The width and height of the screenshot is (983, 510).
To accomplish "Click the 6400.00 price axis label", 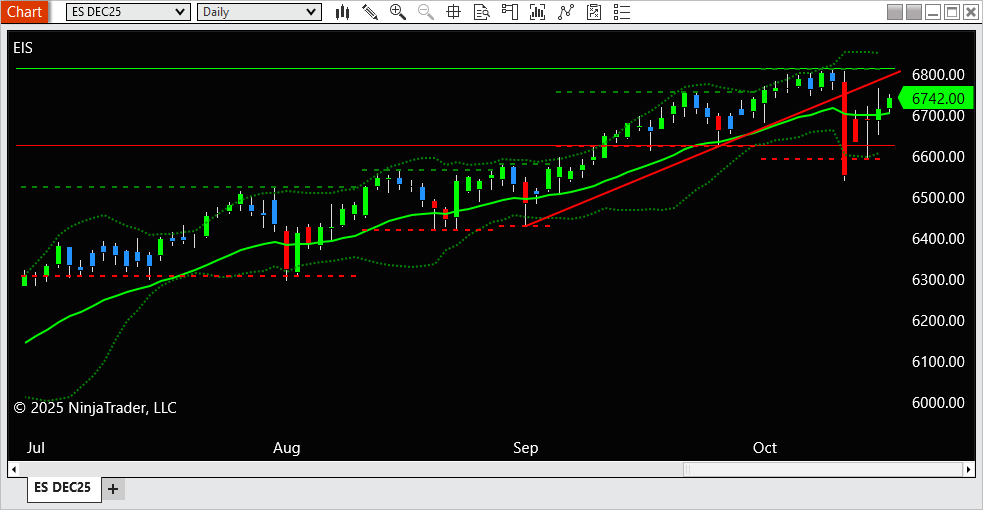I will click(x=938, y=239).
